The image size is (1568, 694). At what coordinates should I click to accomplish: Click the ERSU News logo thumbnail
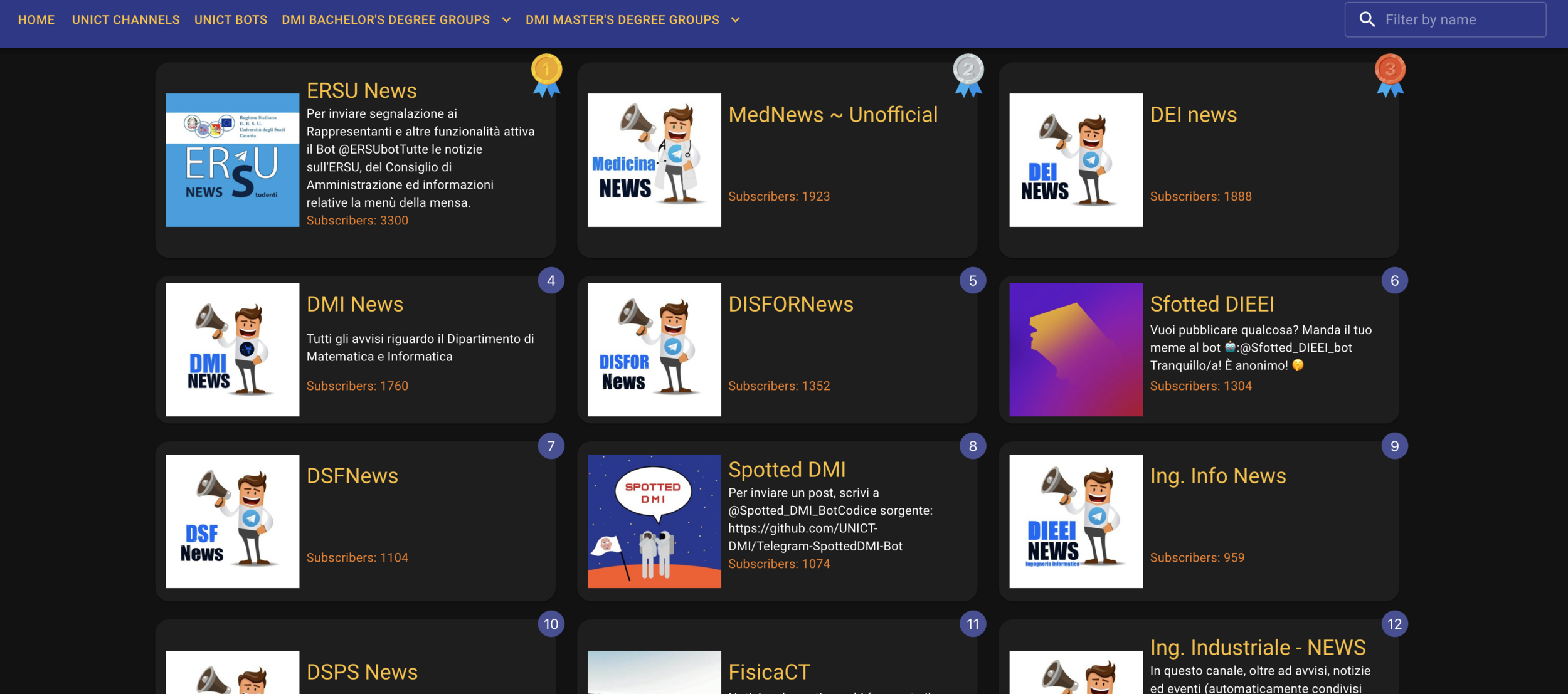tap(232, 160)
